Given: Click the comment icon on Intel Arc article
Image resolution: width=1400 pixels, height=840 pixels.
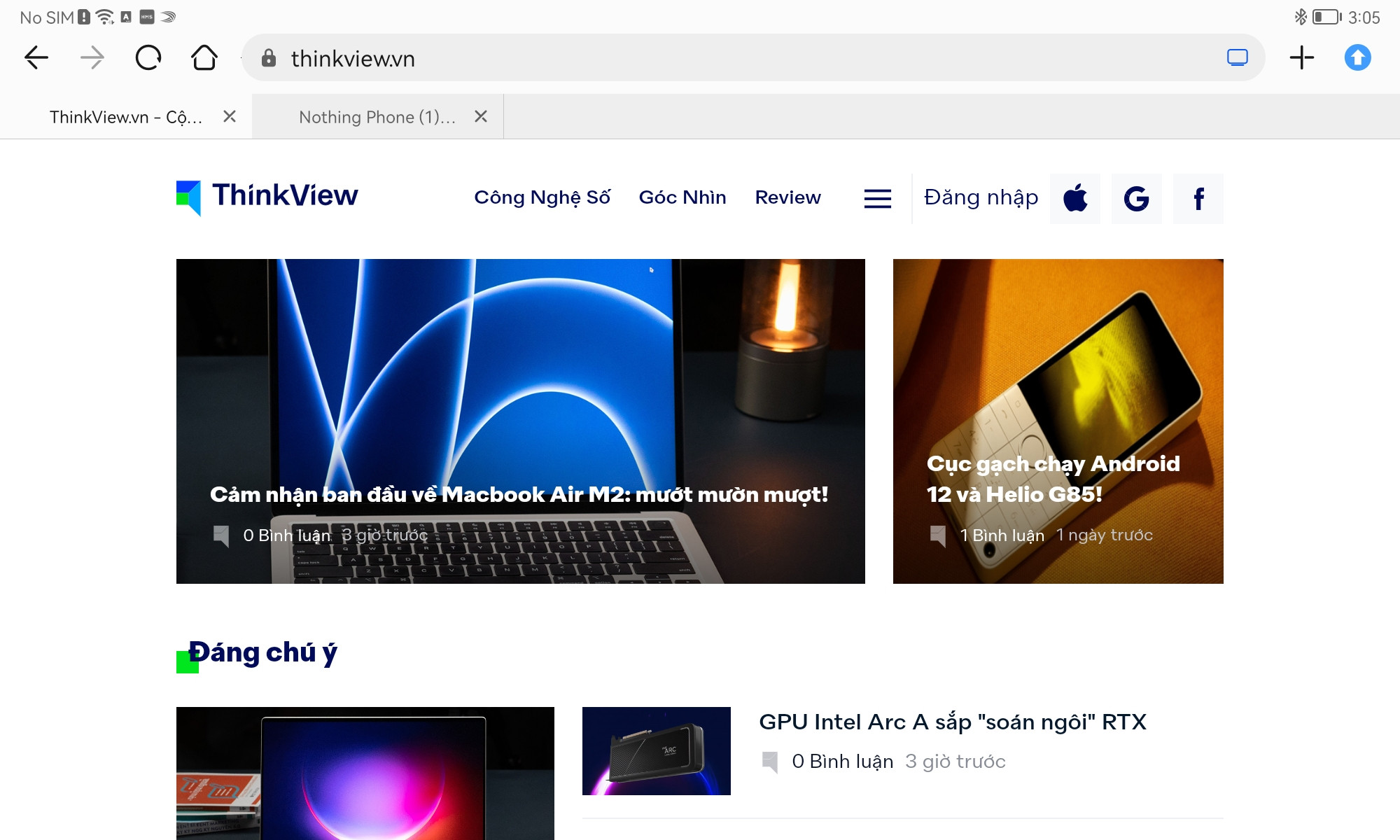Looking at the screenshot, I should point(770,762).
